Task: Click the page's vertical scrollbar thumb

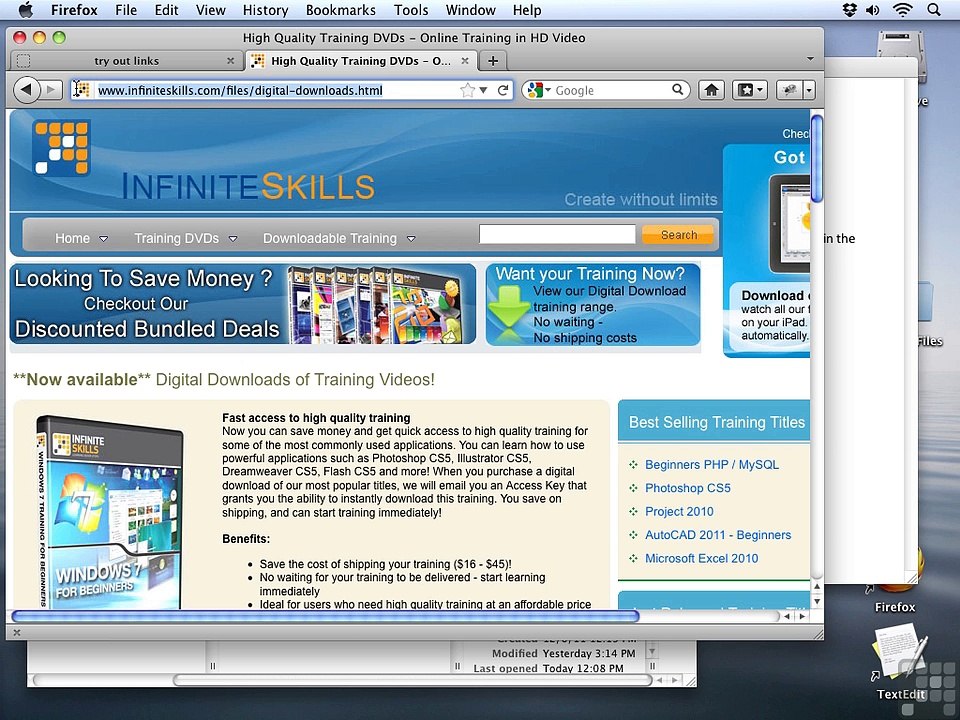Action: pyautogui.click(x=816, y=158)
